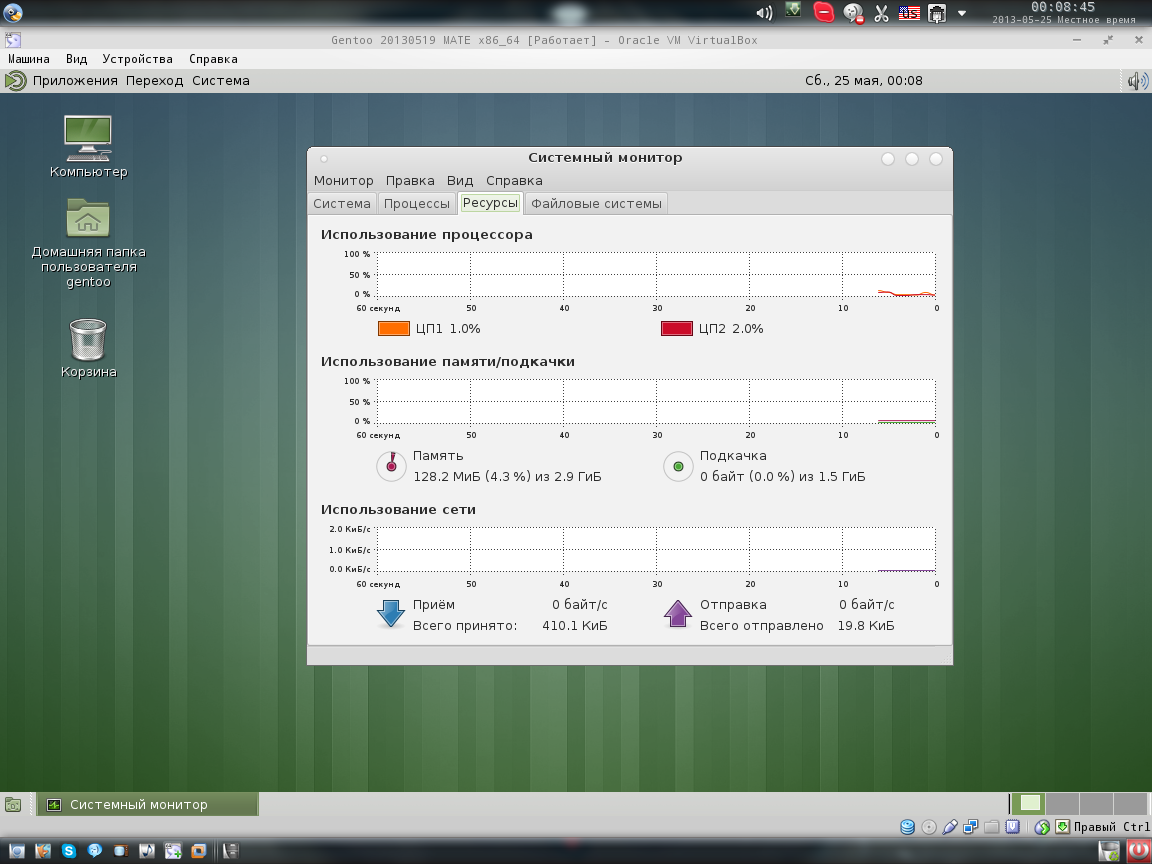Click the host tray volume speaker icon
Viewport: 1152px width, 864px height.
(765, 12)
